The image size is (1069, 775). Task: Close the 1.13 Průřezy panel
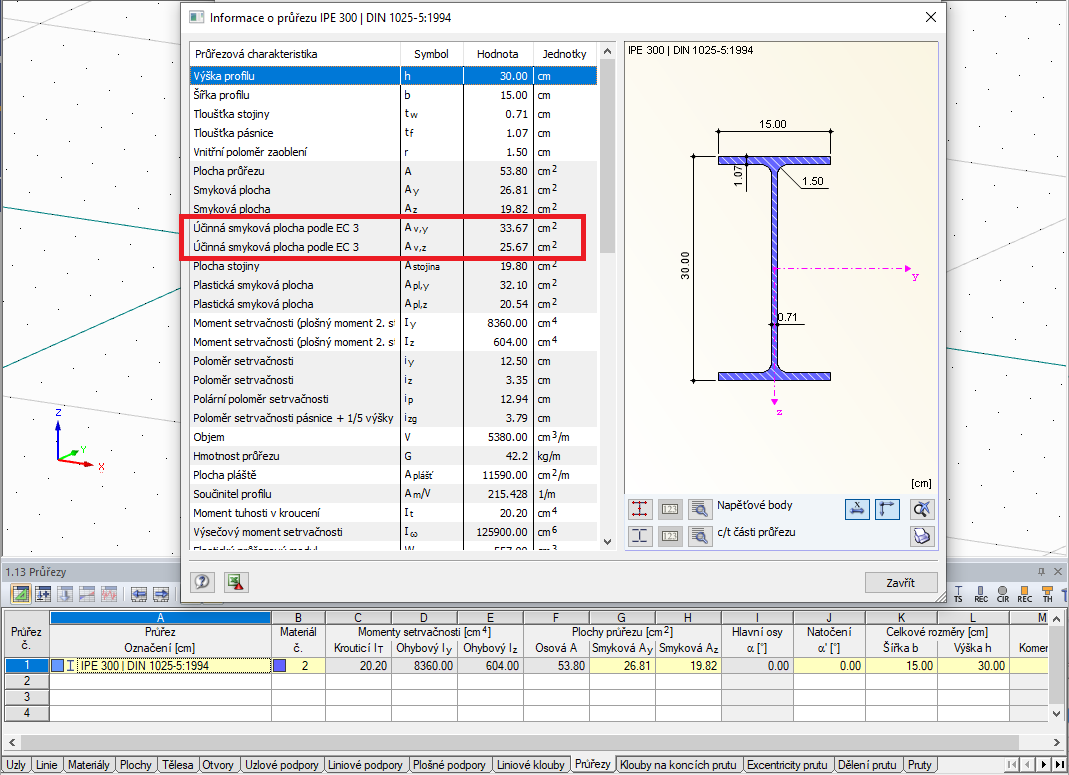pos(1057,571)
